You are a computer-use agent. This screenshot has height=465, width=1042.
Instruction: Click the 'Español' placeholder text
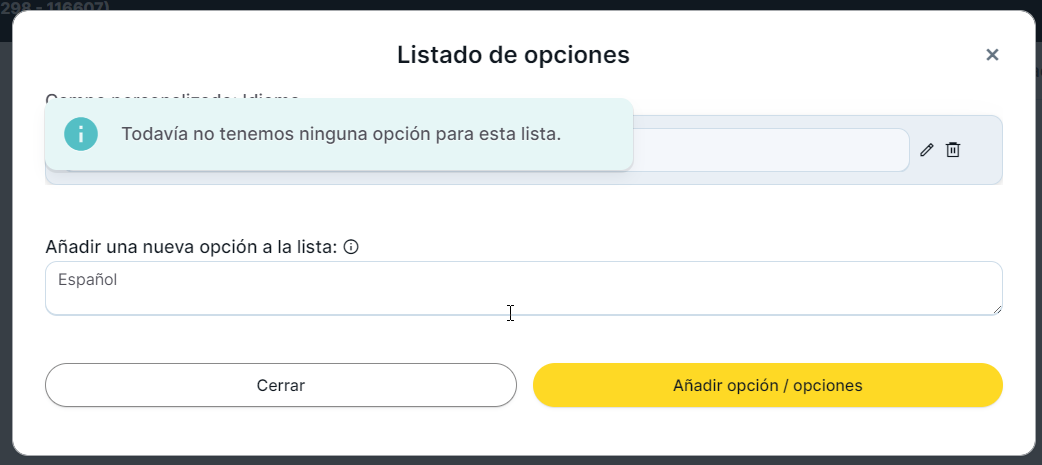(88, 280)
